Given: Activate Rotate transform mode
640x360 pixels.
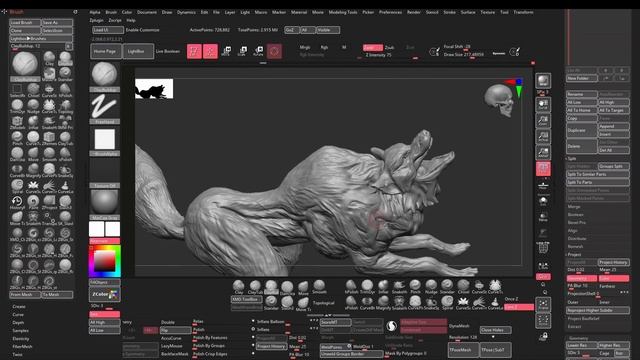Looking at the screenshot, I should [258, 51].
